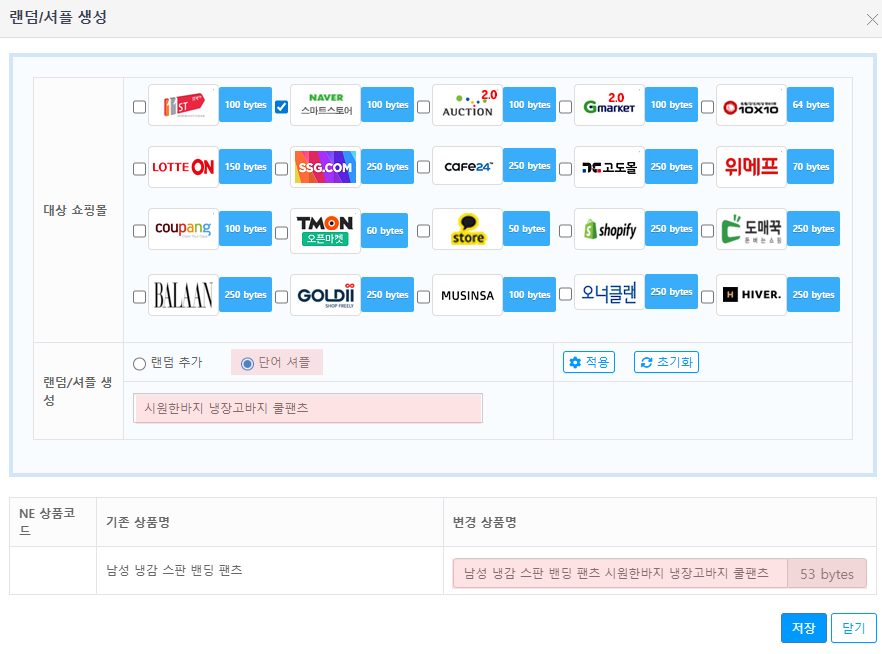
Task: Click the LOTTE ON logo
Action: (183, 167)
